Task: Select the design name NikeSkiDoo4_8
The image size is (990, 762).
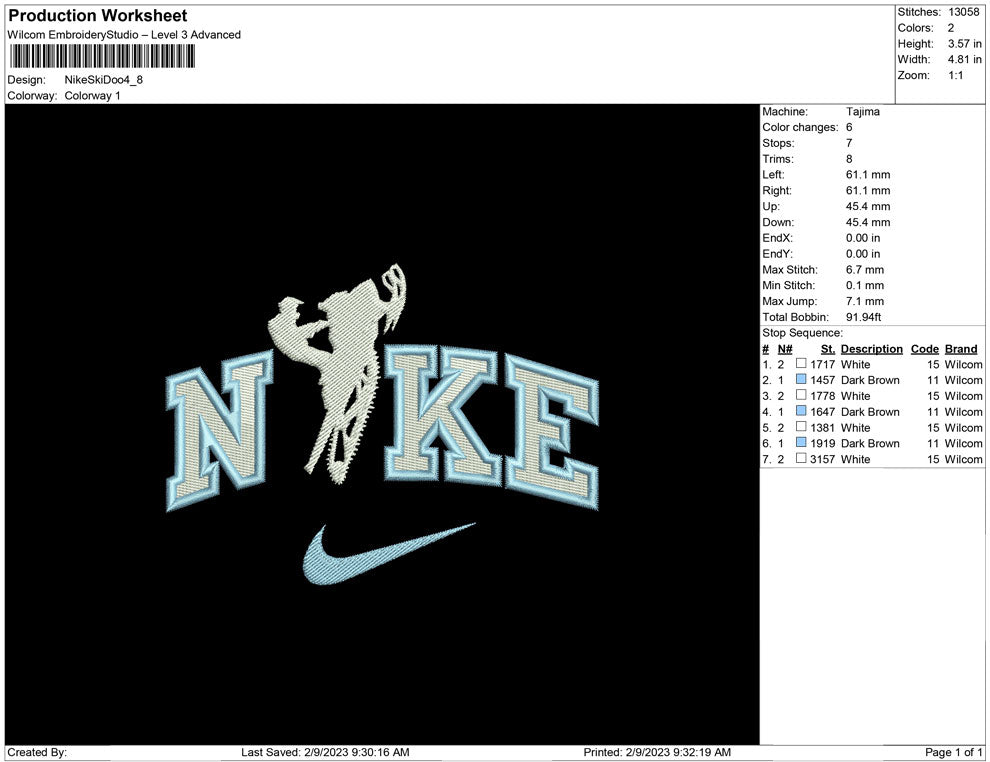Action: pyautogui.click(x=104, y=80)
